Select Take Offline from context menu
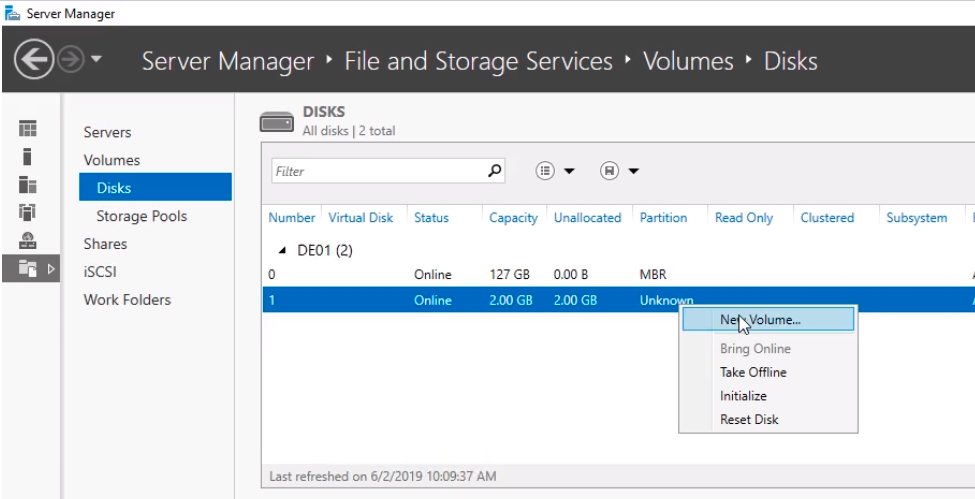 pos(753,372)
